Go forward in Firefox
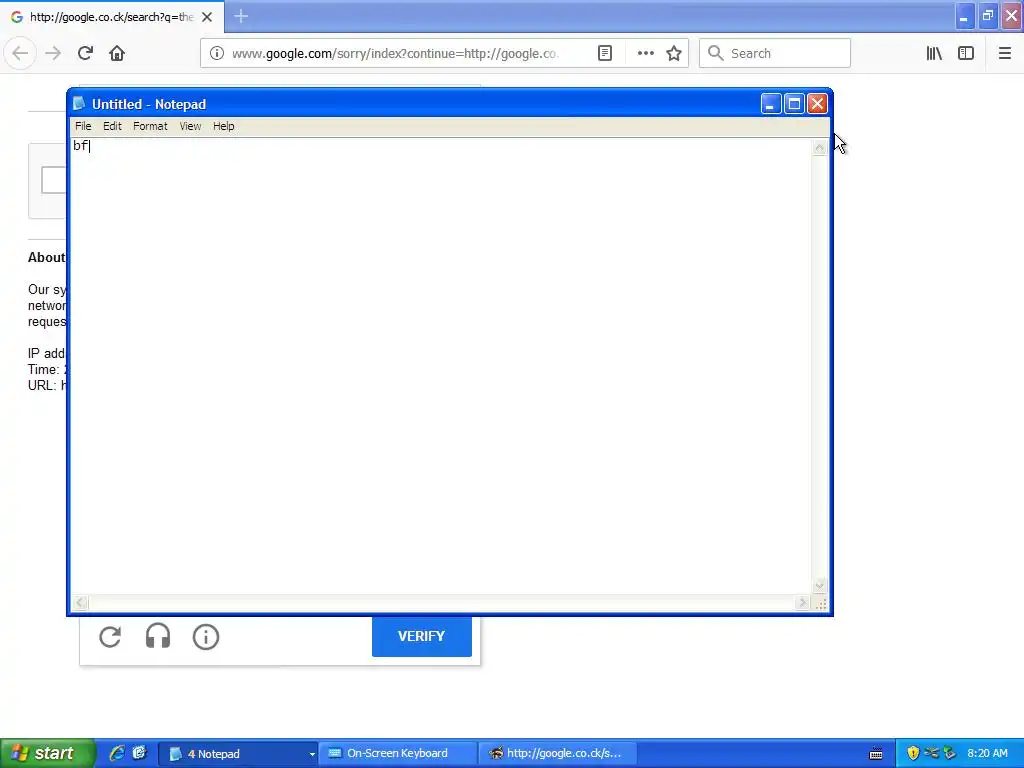 point(53,54)
